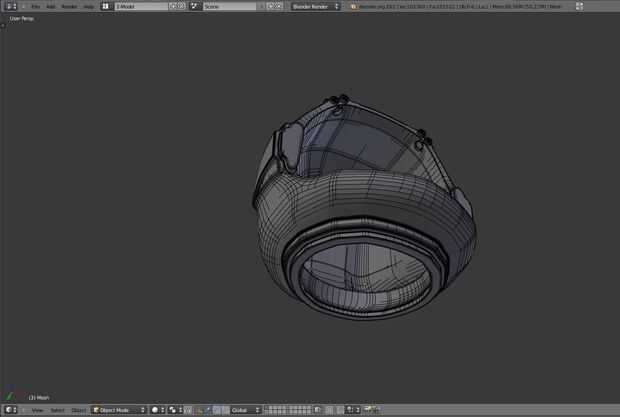Open the Global transform orientation dropdown
Screen dimensions: 620x417
coord(246,410)
